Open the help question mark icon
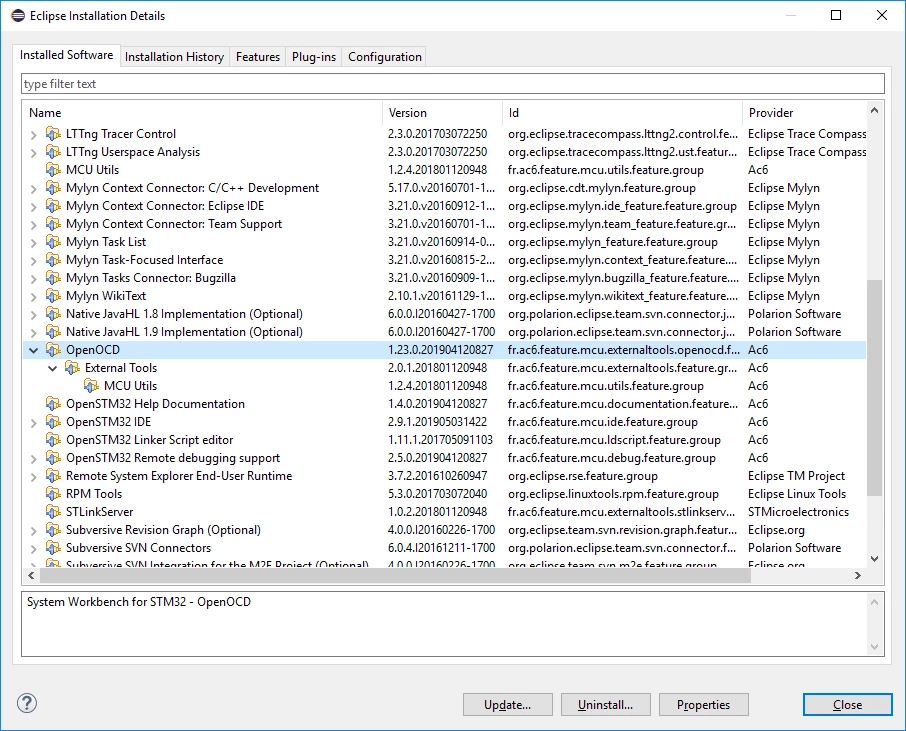This screenshot has height=731, width=906. 27,703
